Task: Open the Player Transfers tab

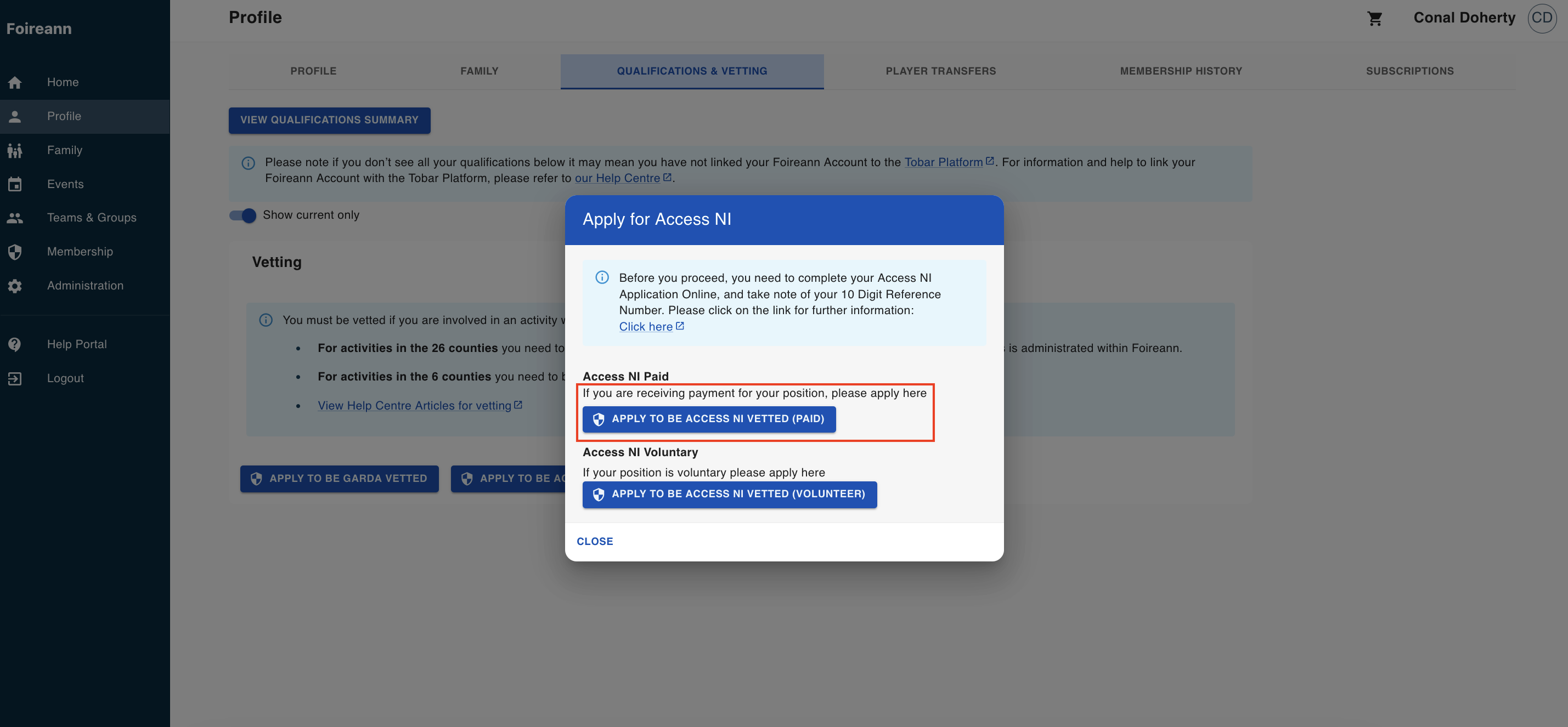Action: coord(940,71)
